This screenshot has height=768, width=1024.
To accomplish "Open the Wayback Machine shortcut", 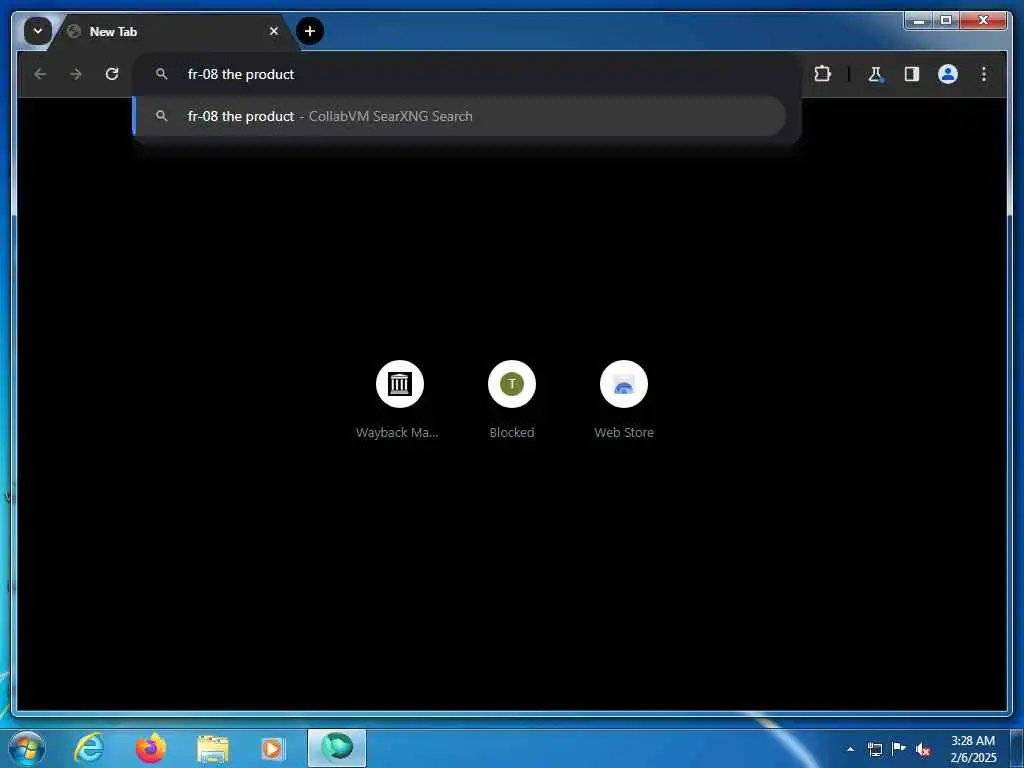I will (x=400, y=384).
